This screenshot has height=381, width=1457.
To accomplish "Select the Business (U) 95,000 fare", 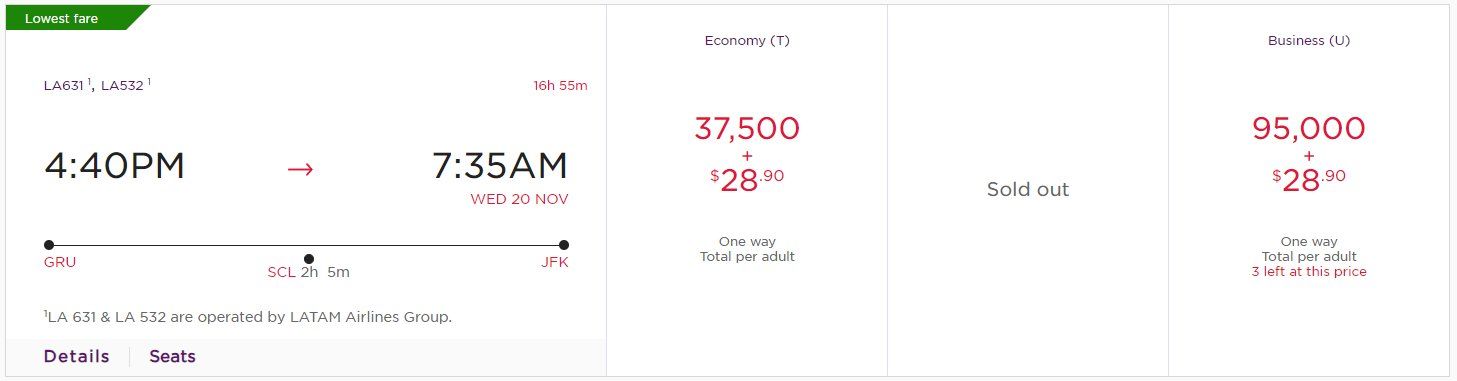I will [x=1309, y=191].
